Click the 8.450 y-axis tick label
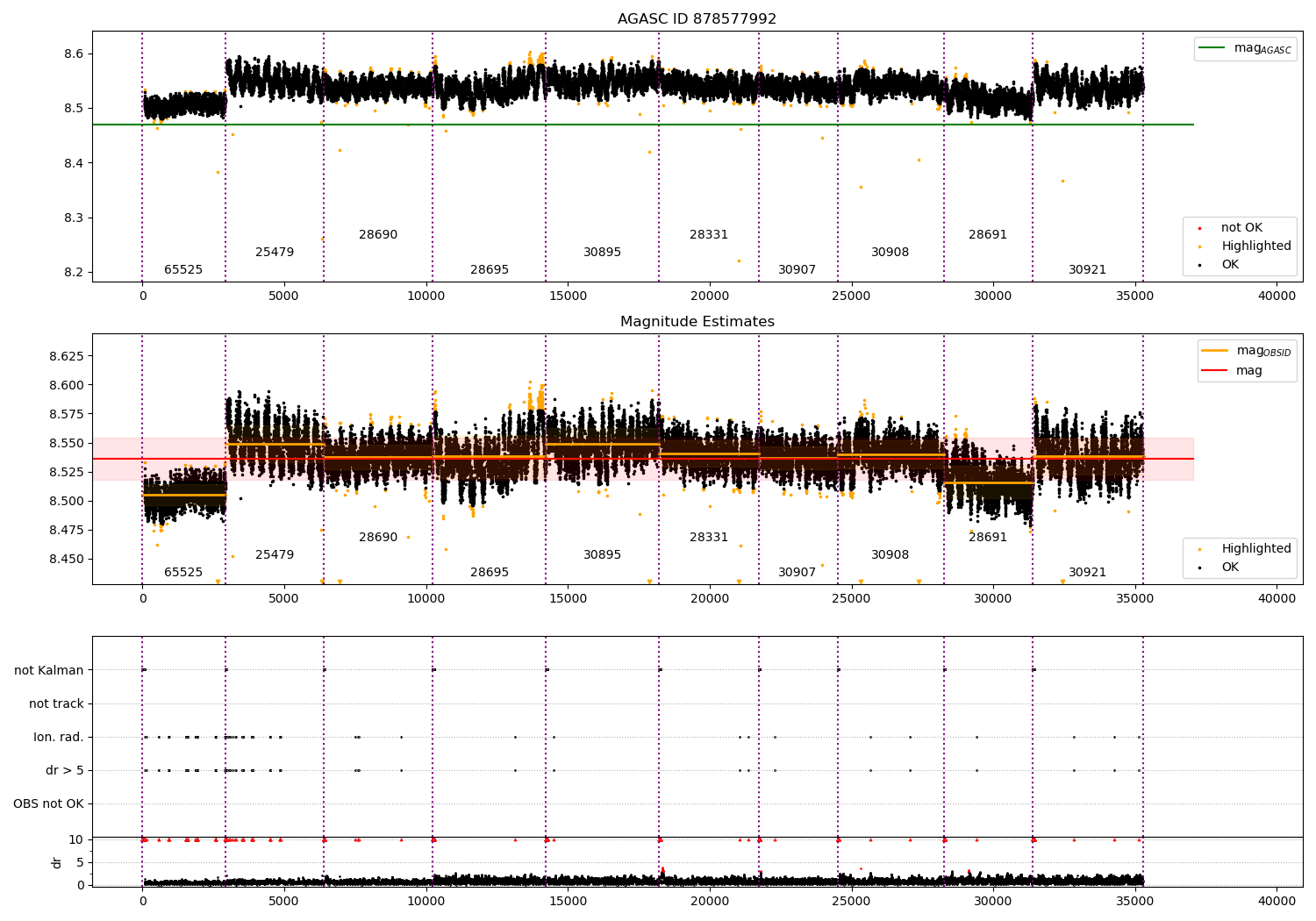The height and width of the screenshot is (921, 1316). 66,560
